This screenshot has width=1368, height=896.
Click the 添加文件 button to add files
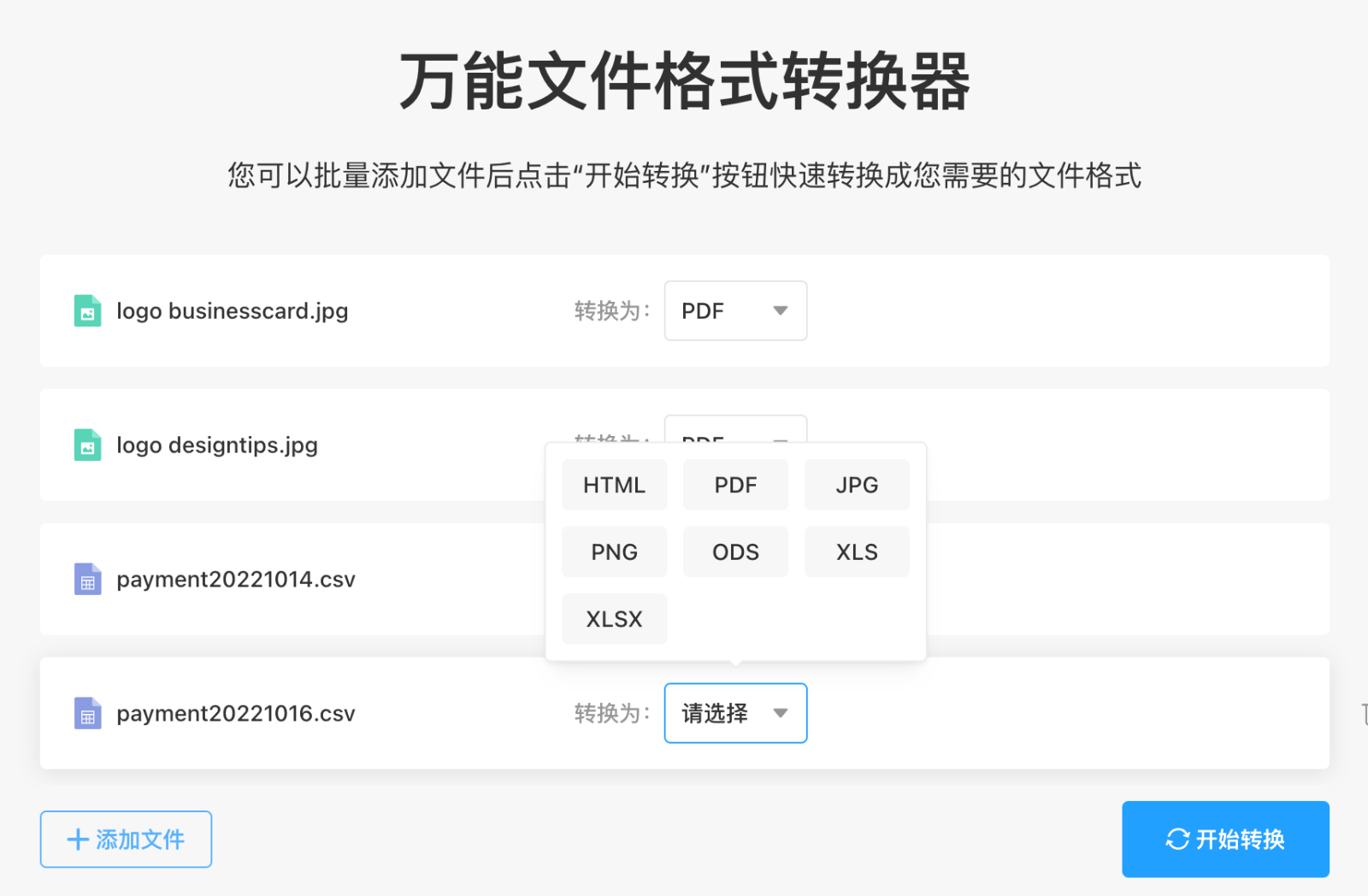click(125, 839)
